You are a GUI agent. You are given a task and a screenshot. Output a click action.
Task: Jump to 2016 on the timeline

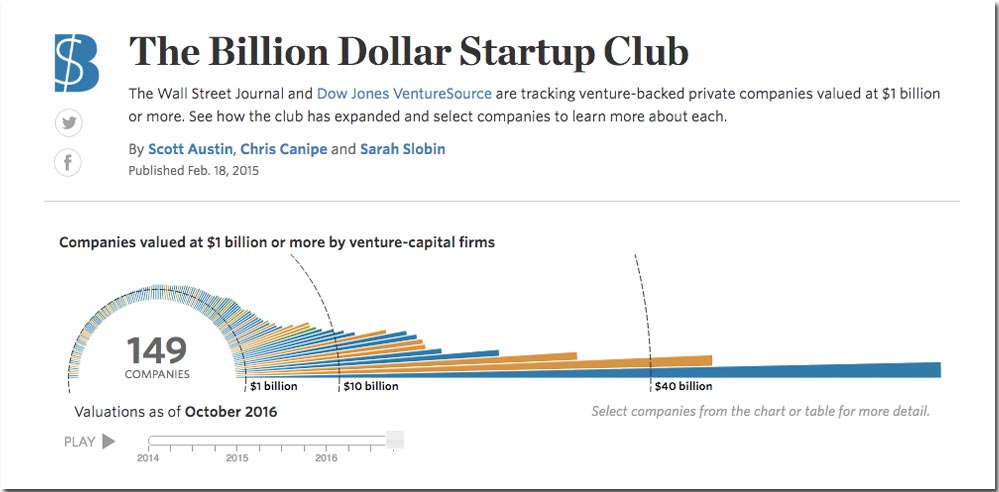(x=326, y=457)
